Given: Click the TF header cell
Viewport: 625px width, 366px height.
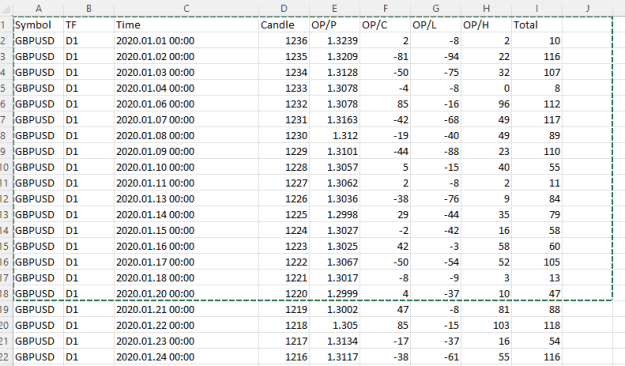Looking at the screenshot, I should coord(89,25).
